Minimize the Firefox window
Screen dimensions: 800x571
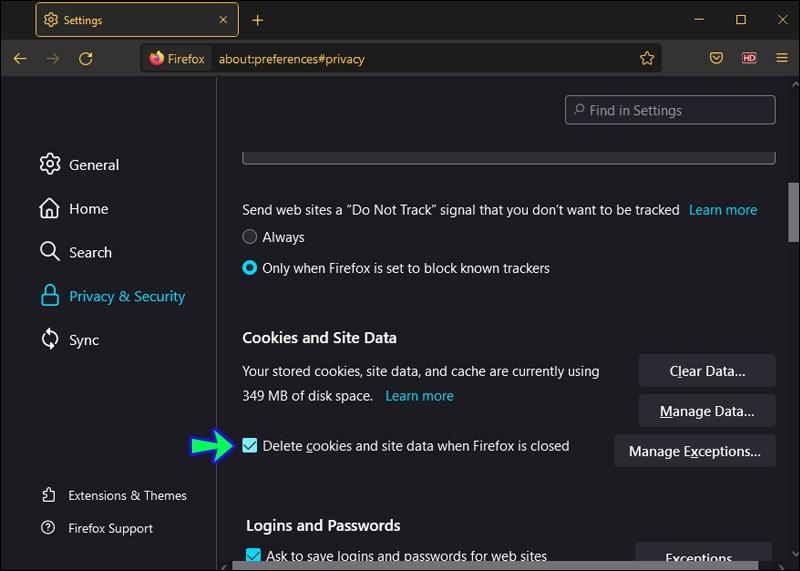point(699,20)
